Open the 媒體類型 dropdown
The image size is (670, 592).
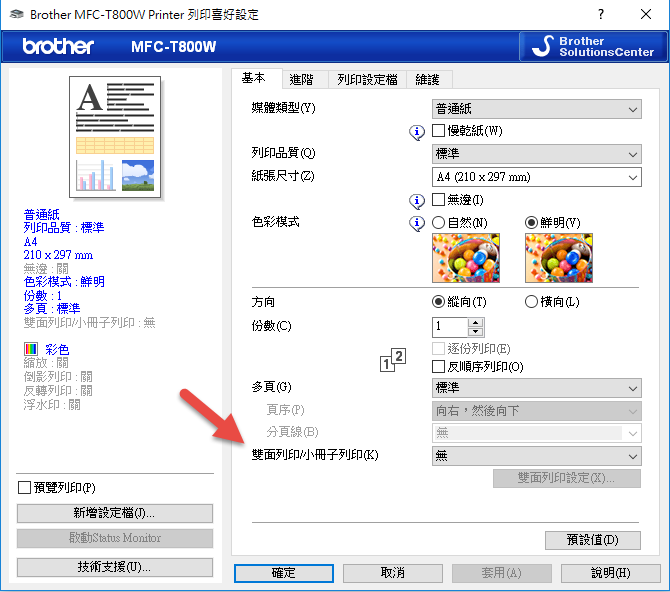[537, 109]
